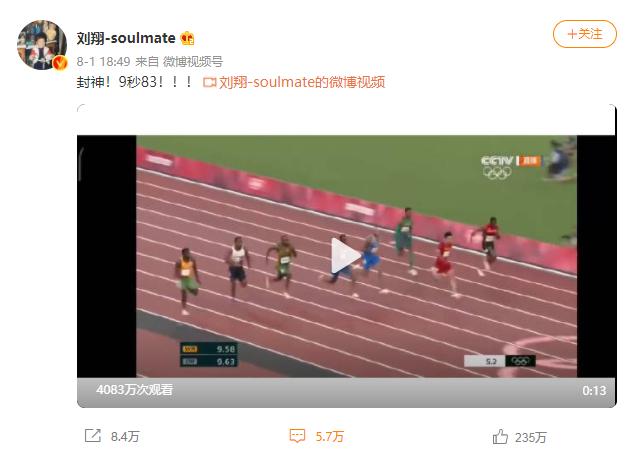Image resolution: width=630 pixels, height=455 pixels.
Task: Click the 4083万次观看 view count
Action: click(x=135, y=389)
